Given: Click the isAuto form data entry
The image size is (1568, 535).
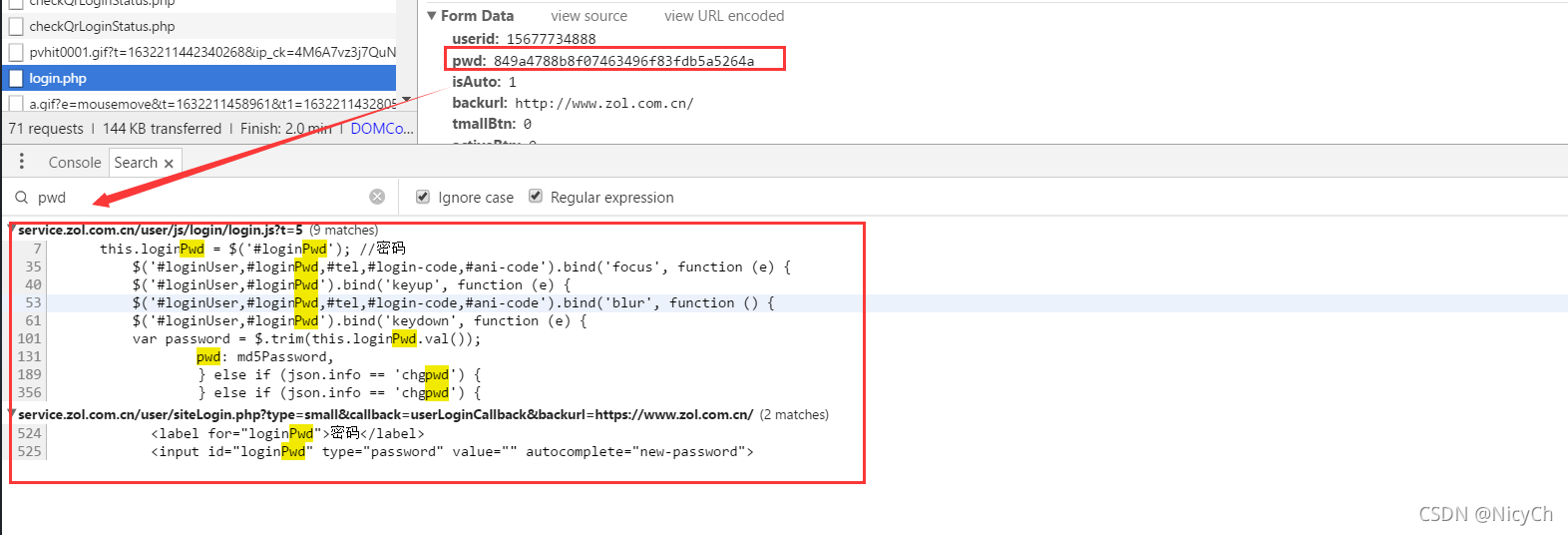Looking at the screenshot, I should [484, 82].
